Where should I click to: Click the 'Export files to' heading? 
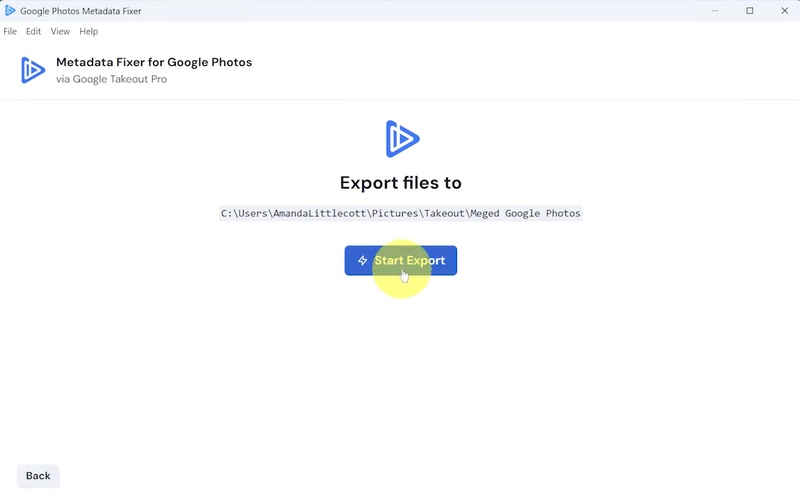point(401,183)
